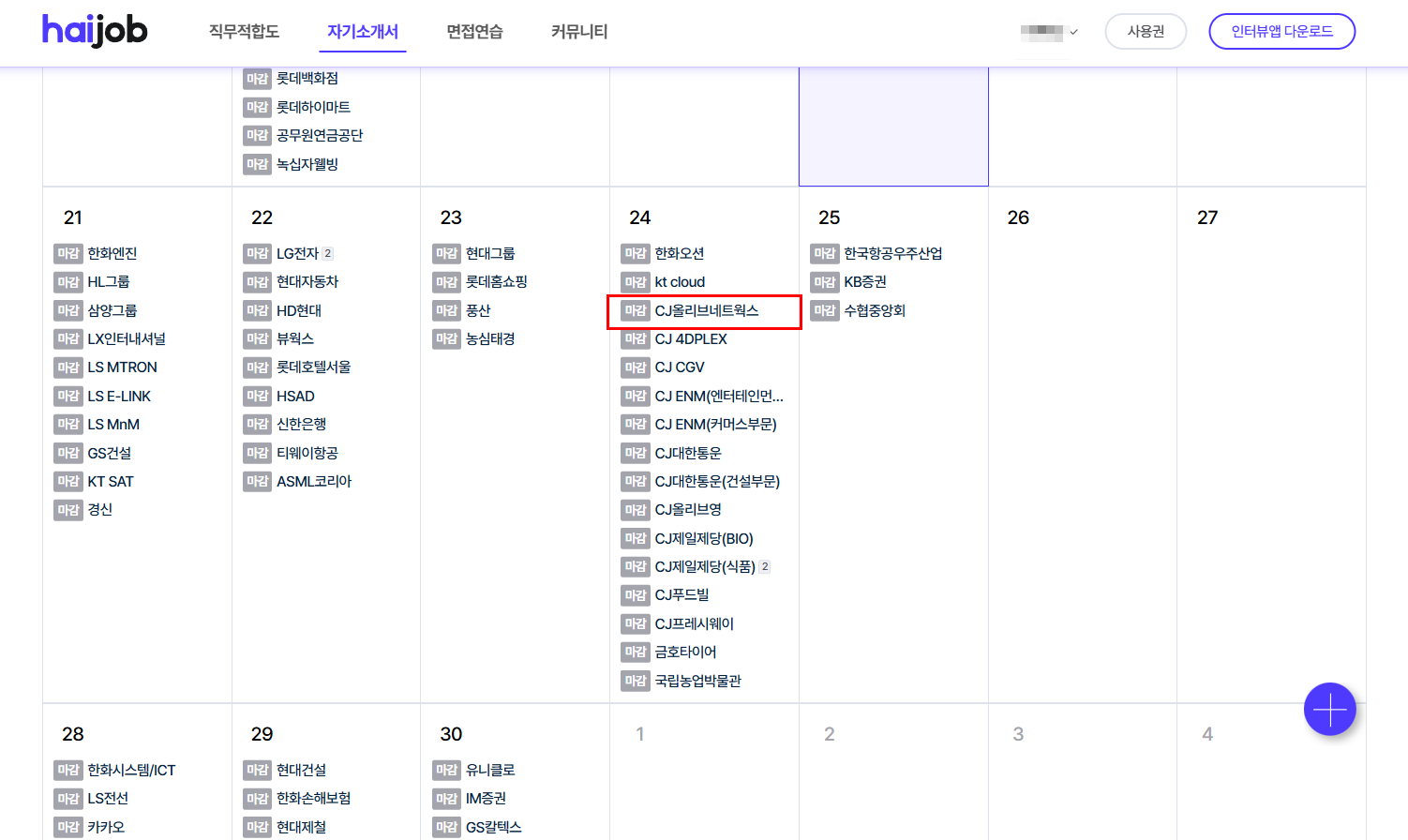Open the kt cloud posting
Image resolution: width=1408 pixels, height=840 pixels.
tap(680, 282)
